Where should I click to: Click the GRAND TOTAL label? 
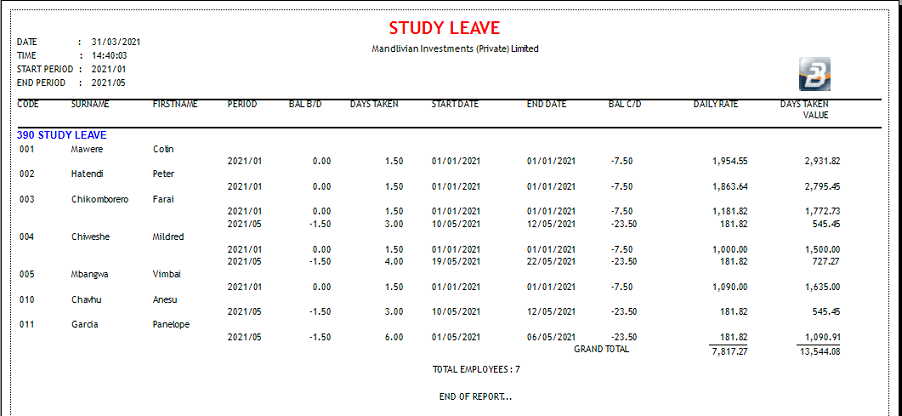[x=602, y=349]
